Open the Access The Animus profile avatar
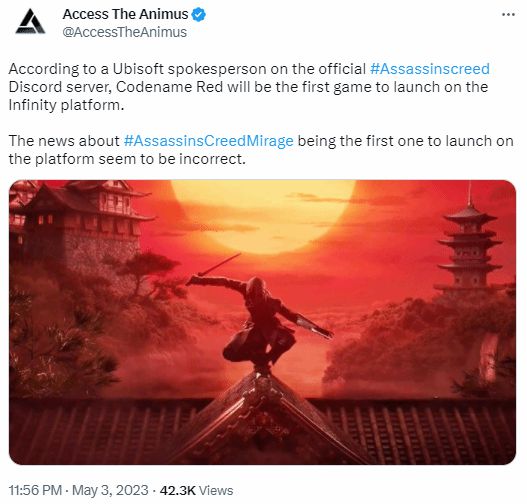 coord(30,22)
